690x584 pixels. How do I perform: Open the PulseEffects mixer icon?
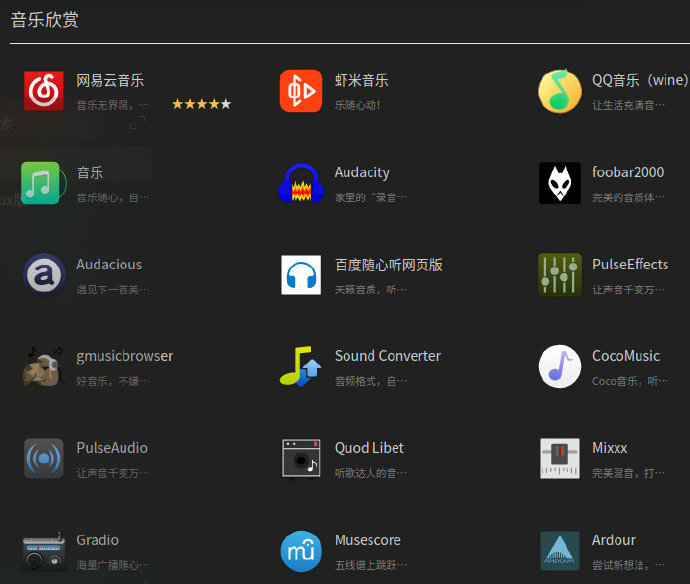pos(560,275)
